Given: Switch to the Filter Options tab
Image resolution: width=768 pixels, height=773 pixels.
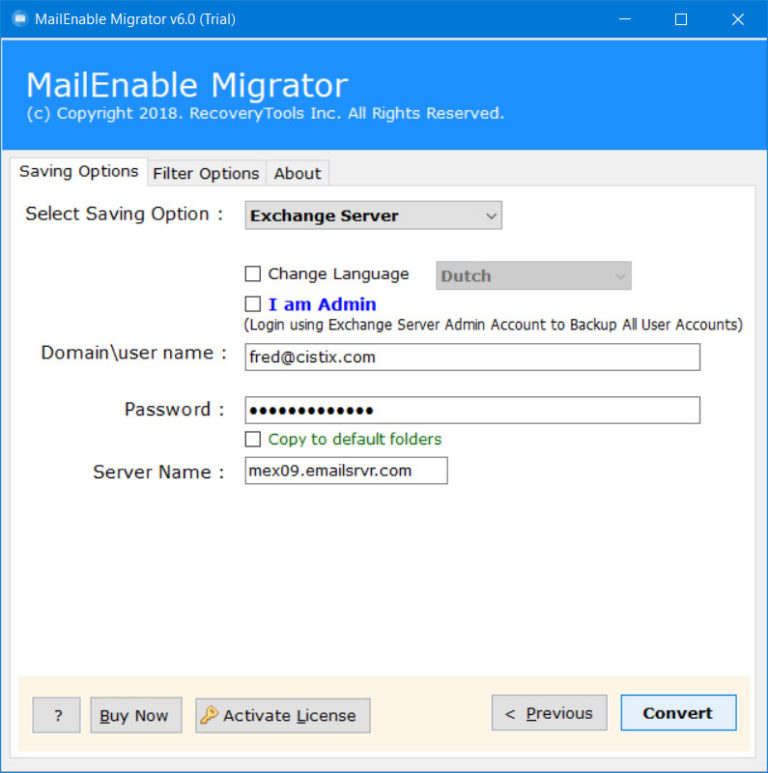Looking at the screenshot, I should [206, 173].
